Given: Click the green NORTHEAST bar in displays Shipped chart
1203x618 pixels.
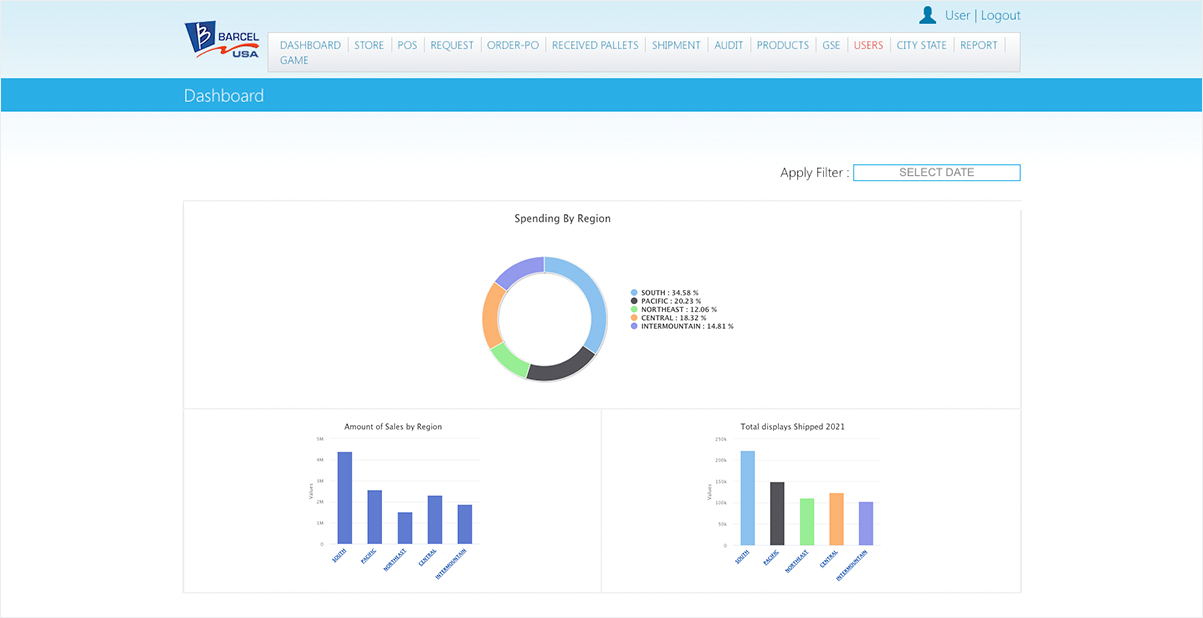Looking at the screenshot, I should click(x=807, y=522).
